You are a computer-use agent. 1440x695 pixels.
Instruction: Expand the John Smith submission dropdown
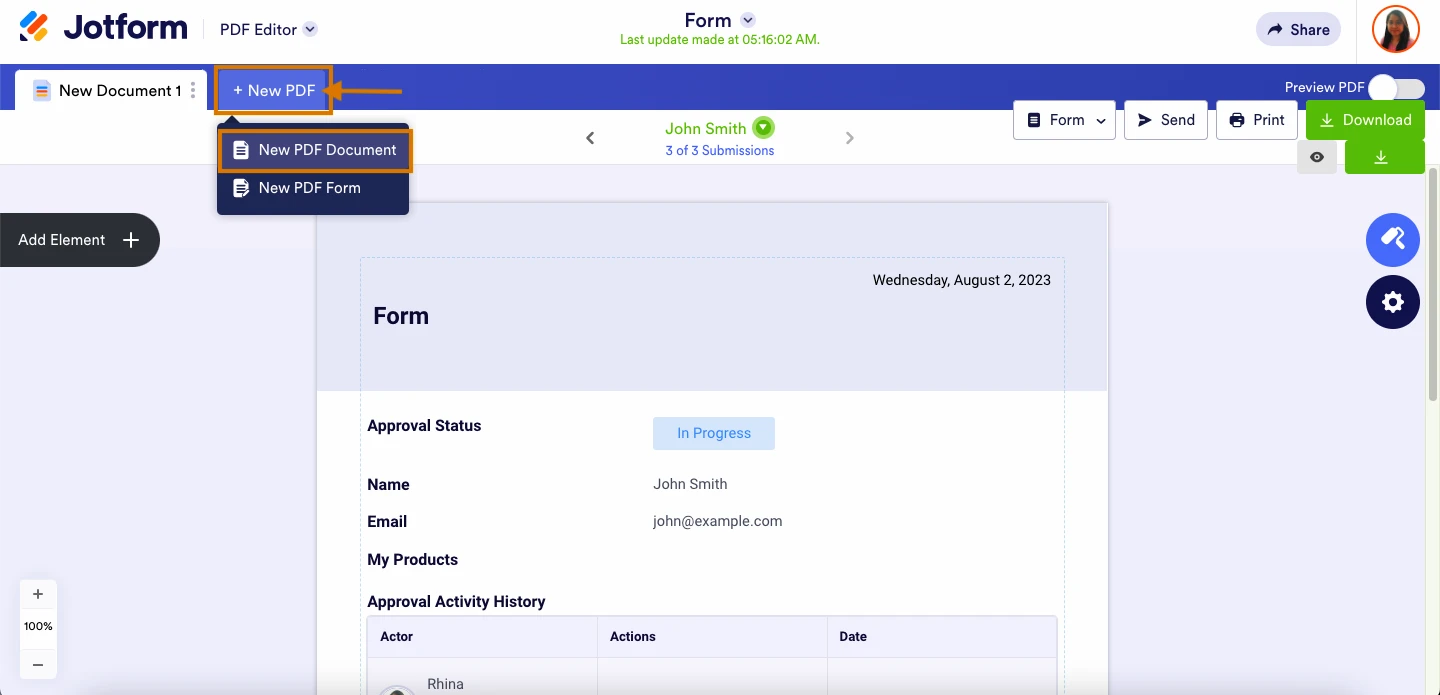click(x=764, y=128)
